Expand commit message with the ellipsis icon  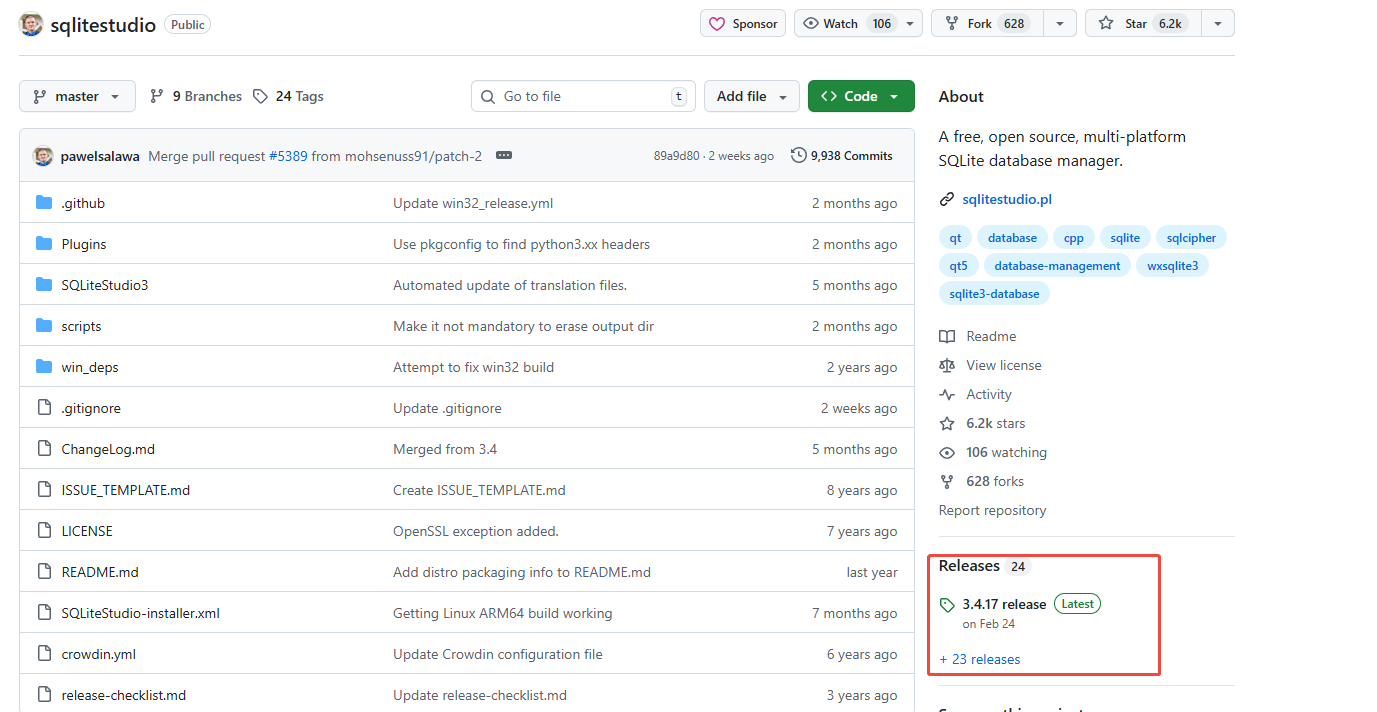click(x=504, y=156)
